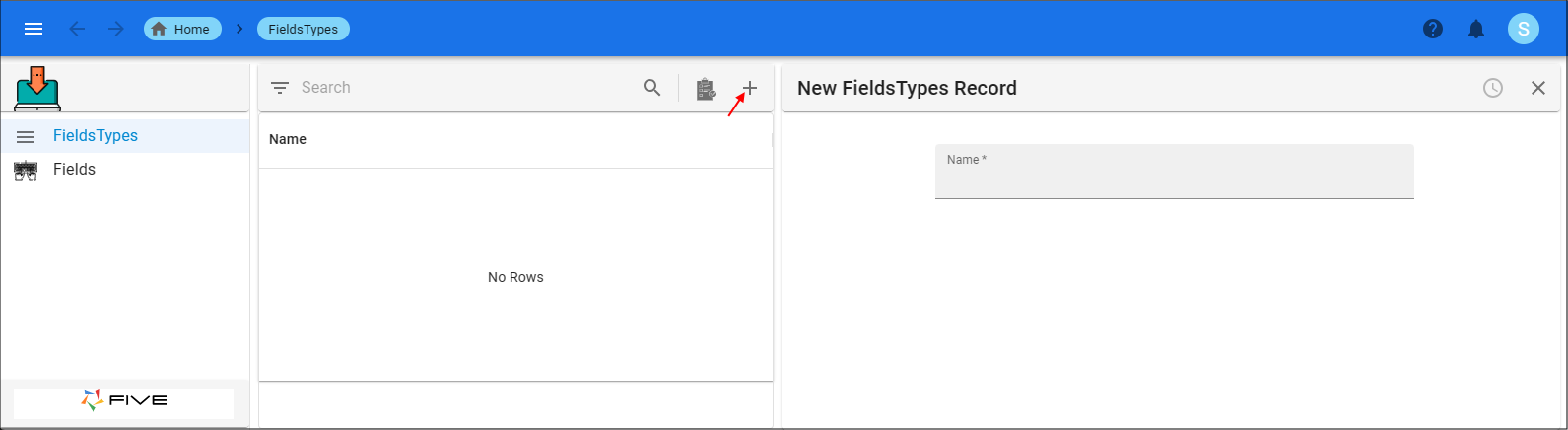This screenshot has height=430, width=1568.
Task: Click the download app logo icon
Action: 37,88
